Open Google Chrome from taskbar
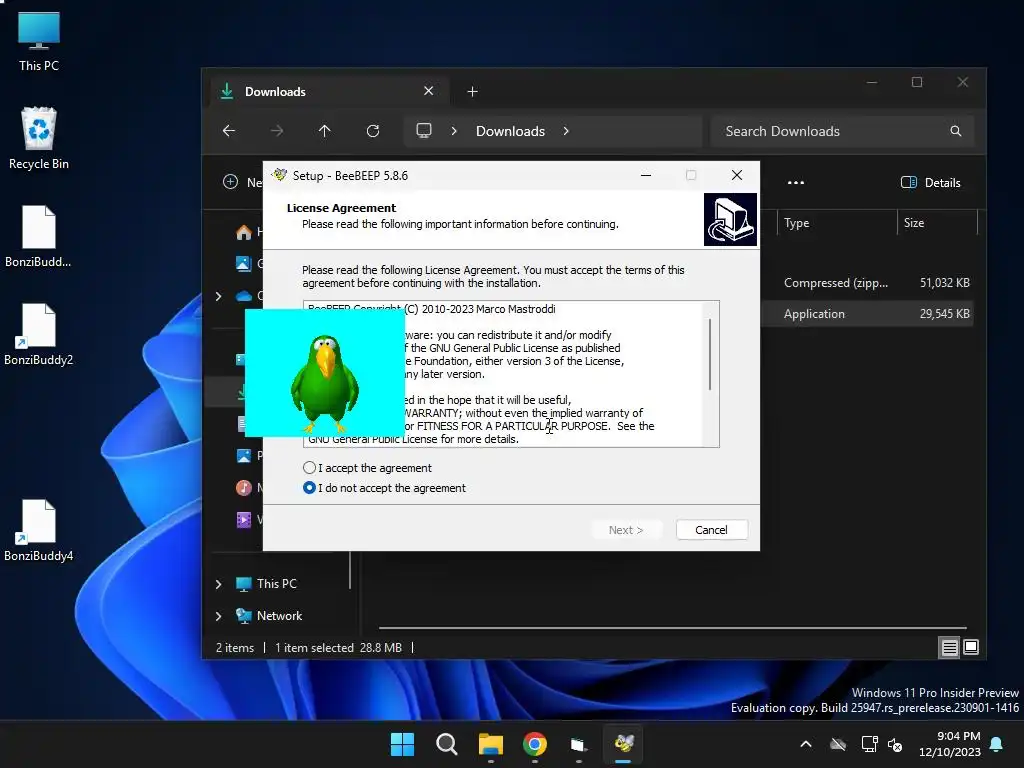Viewport: 1024px width, 768px height. click(x=535, y=744)
